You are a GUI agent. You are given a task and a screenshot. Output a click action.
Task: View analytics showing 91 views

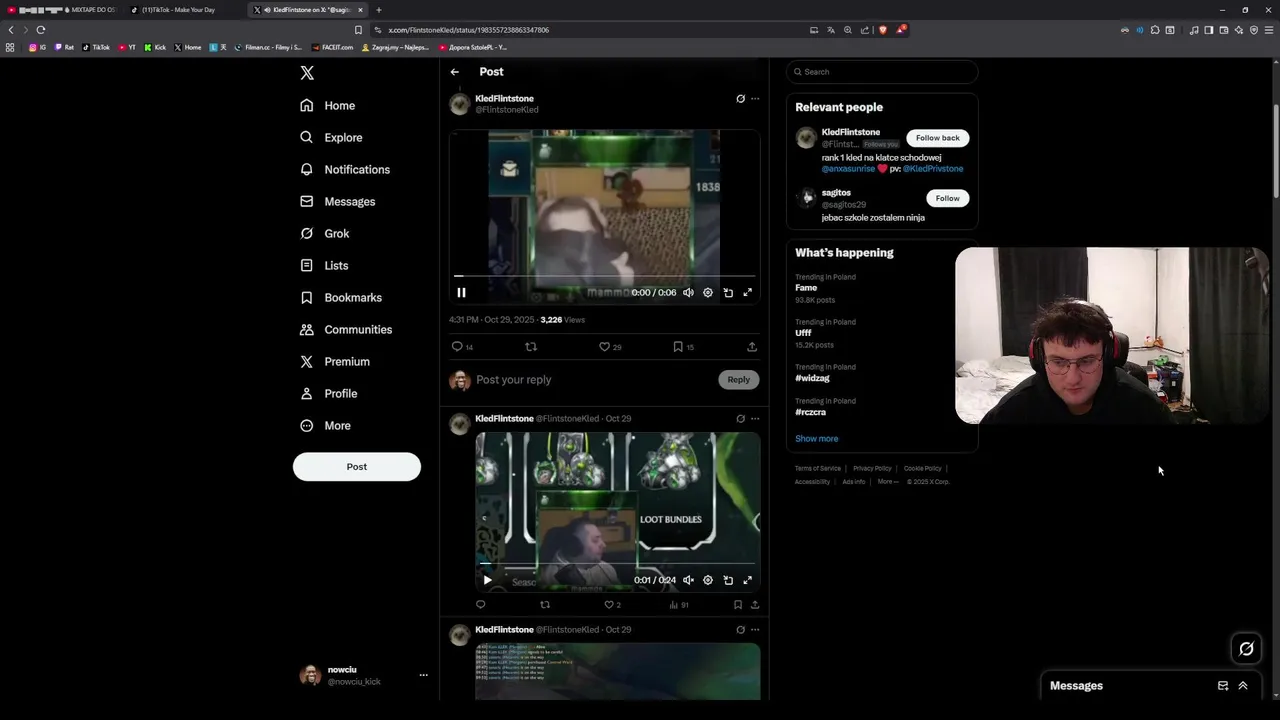pyautogui.click(x=679, y=605)
